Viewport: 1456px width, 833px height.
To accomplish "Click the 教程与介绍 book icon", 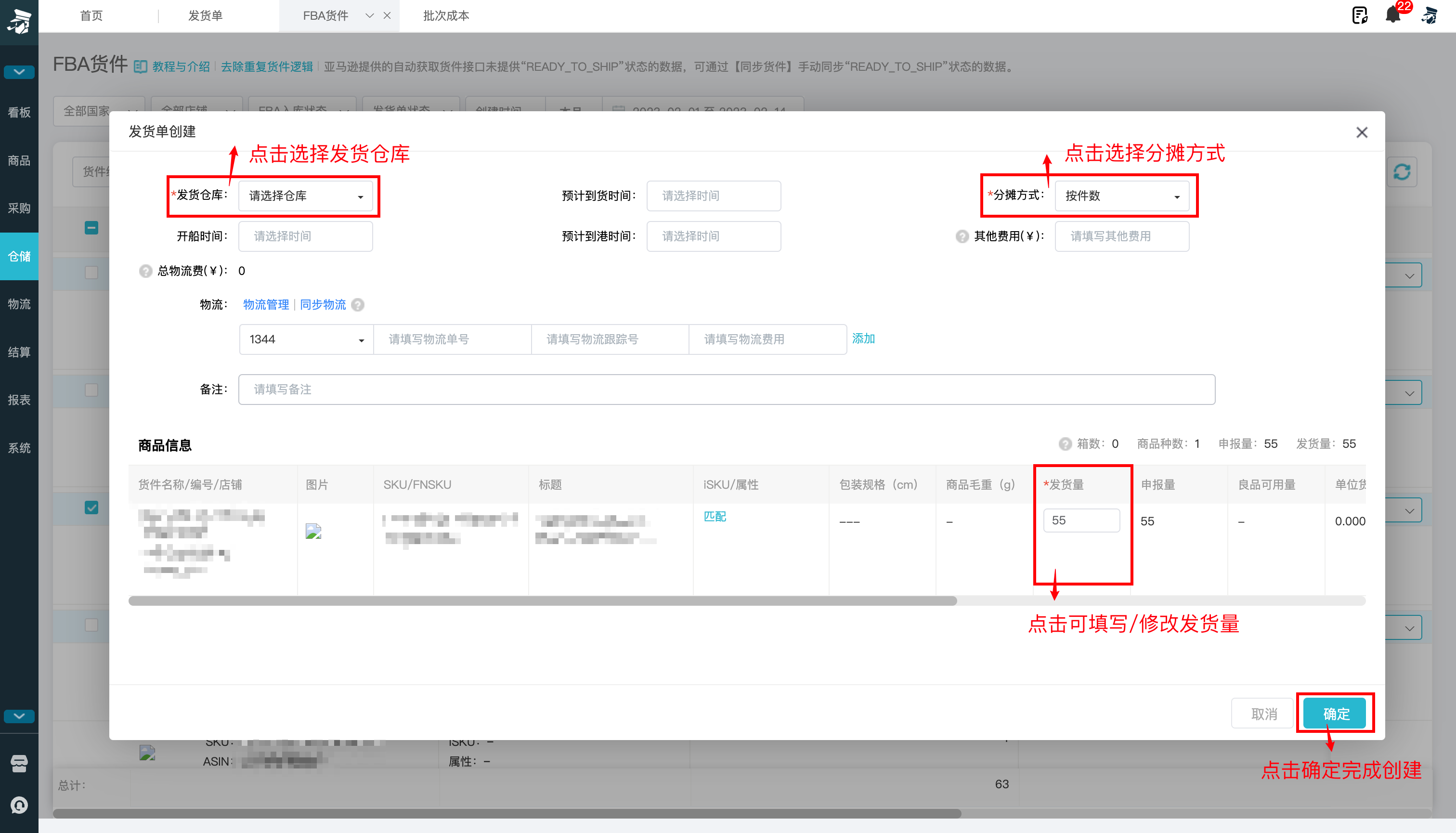I will coord(141,67).
